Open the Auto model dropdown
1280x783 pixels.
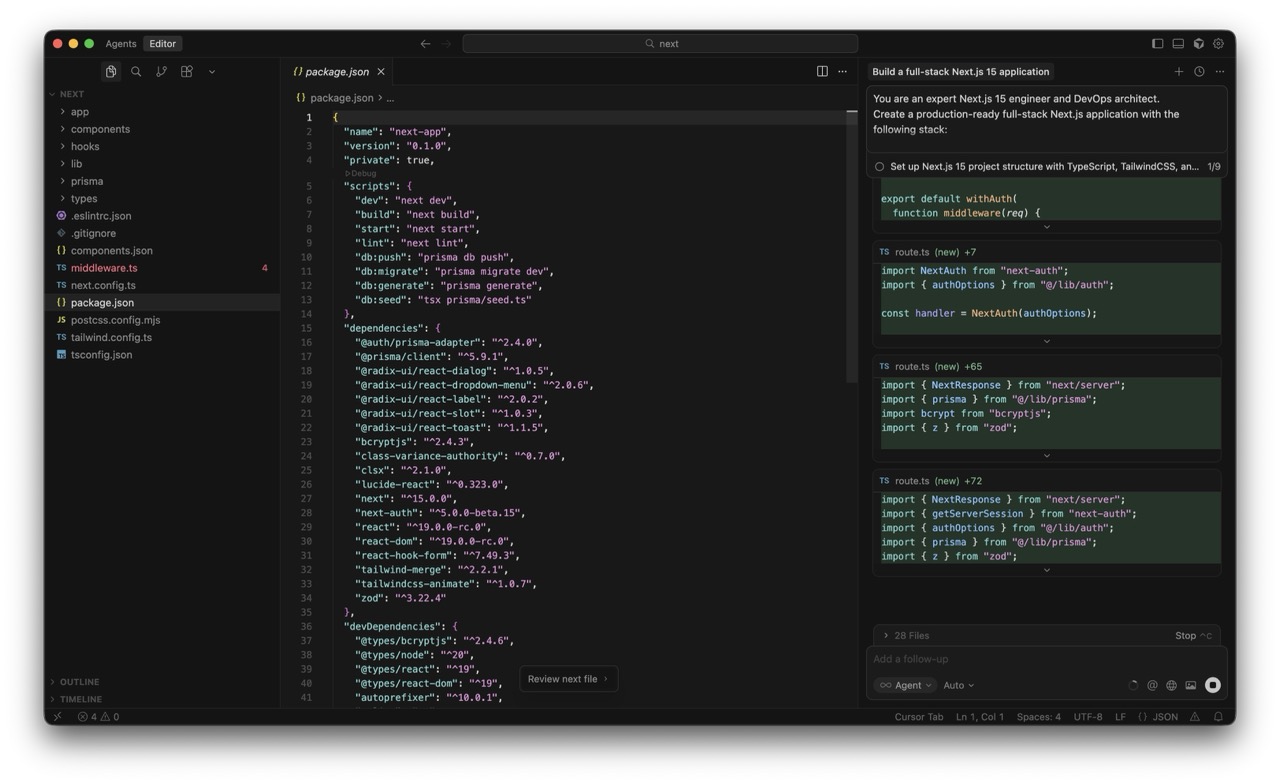[958, 685]
